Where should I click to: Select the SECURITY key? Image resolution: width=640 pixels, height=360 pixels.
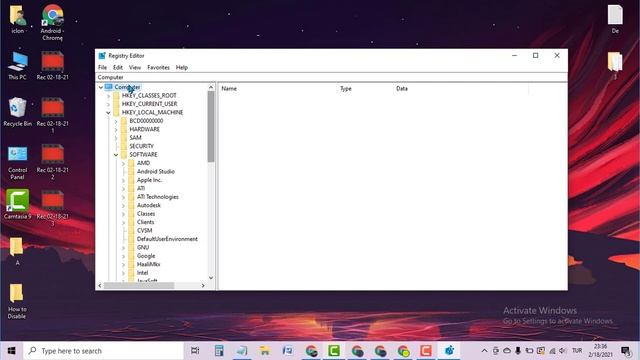(x=142, y=146)
